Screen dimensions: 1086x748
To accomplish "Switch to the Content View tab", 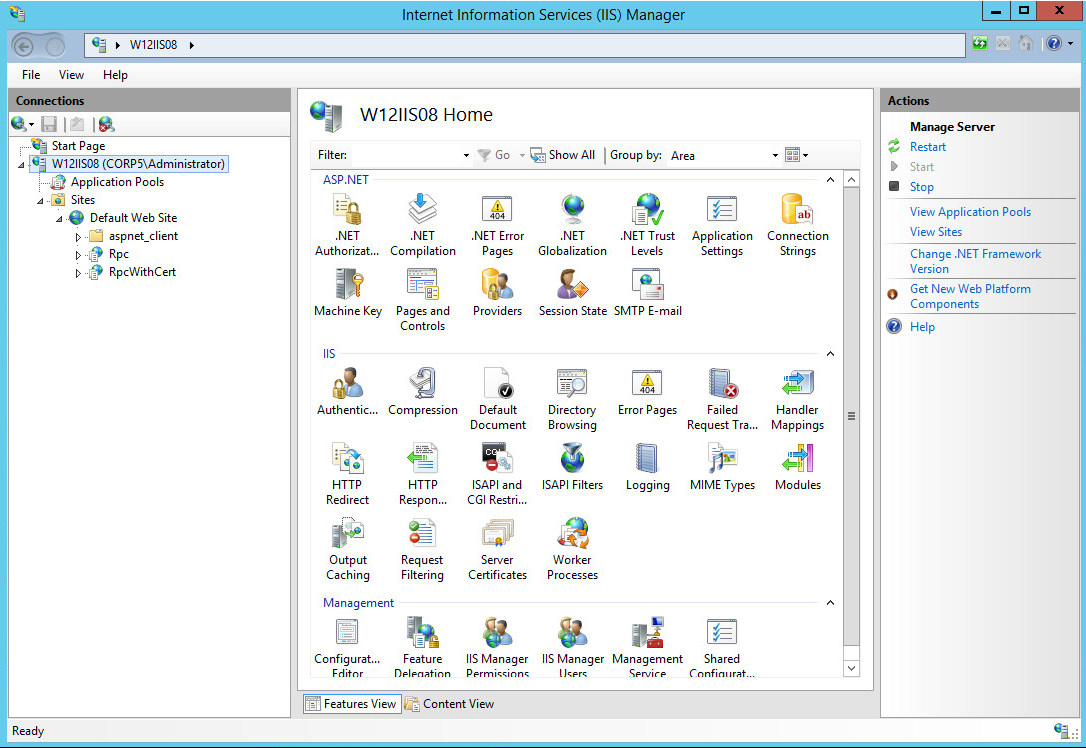I will (449, 704).
